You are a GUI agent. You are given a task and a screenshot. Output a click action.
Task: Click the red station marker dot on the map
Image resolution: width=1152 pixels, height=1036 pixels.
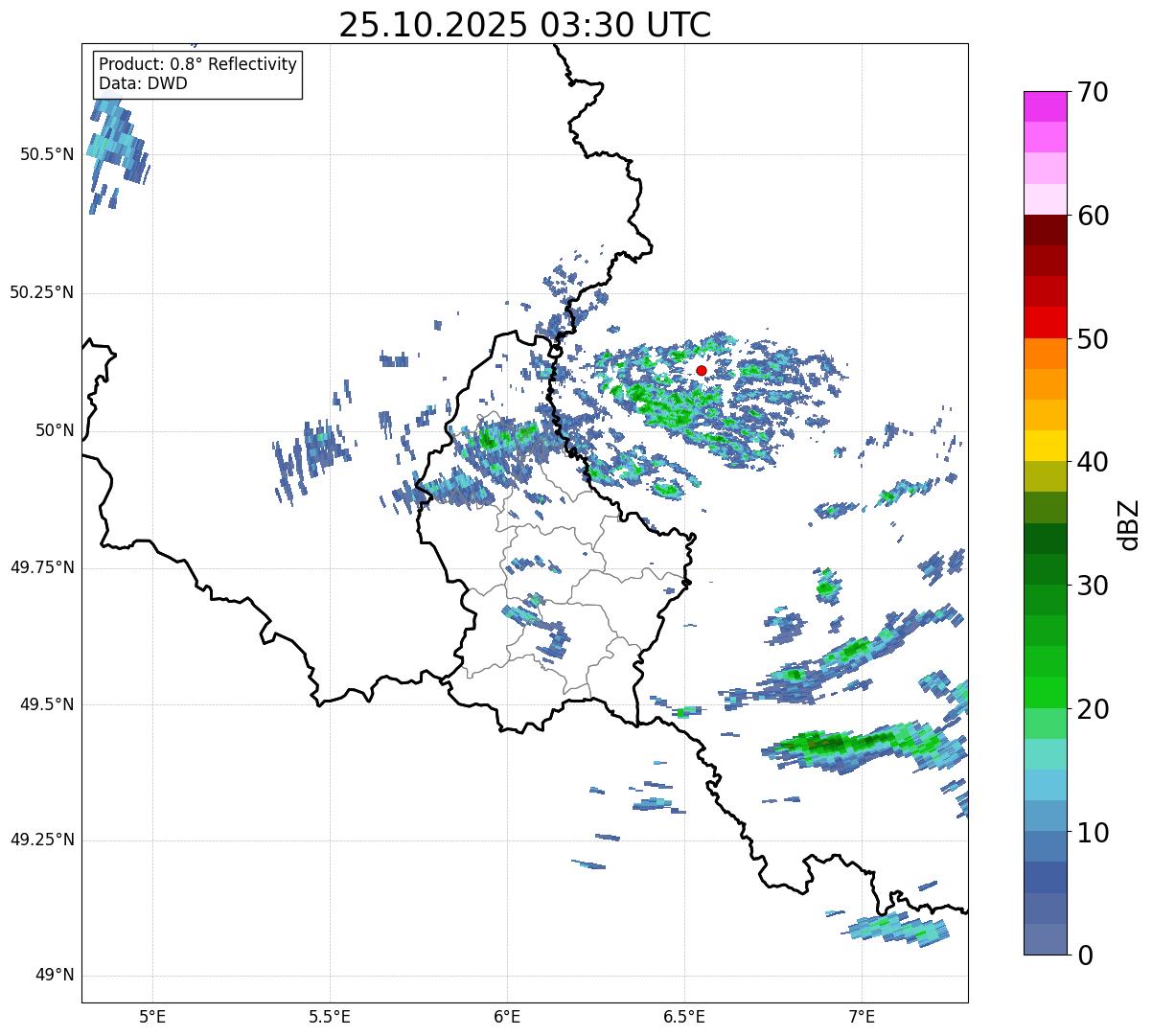point(701,370)
